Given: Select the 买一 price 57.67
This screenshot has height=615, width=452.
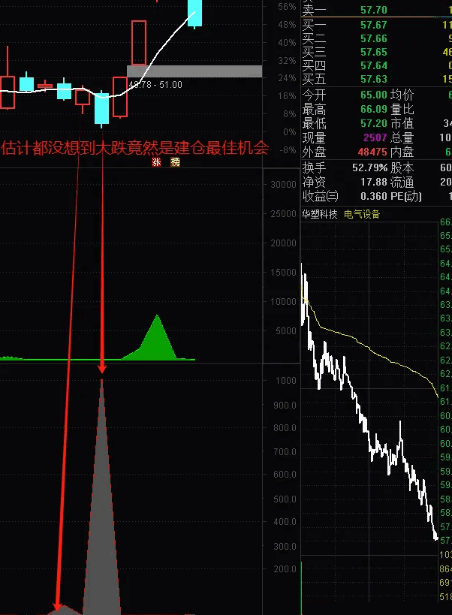Looking at the screenshot, I should [x=374, y=25].
